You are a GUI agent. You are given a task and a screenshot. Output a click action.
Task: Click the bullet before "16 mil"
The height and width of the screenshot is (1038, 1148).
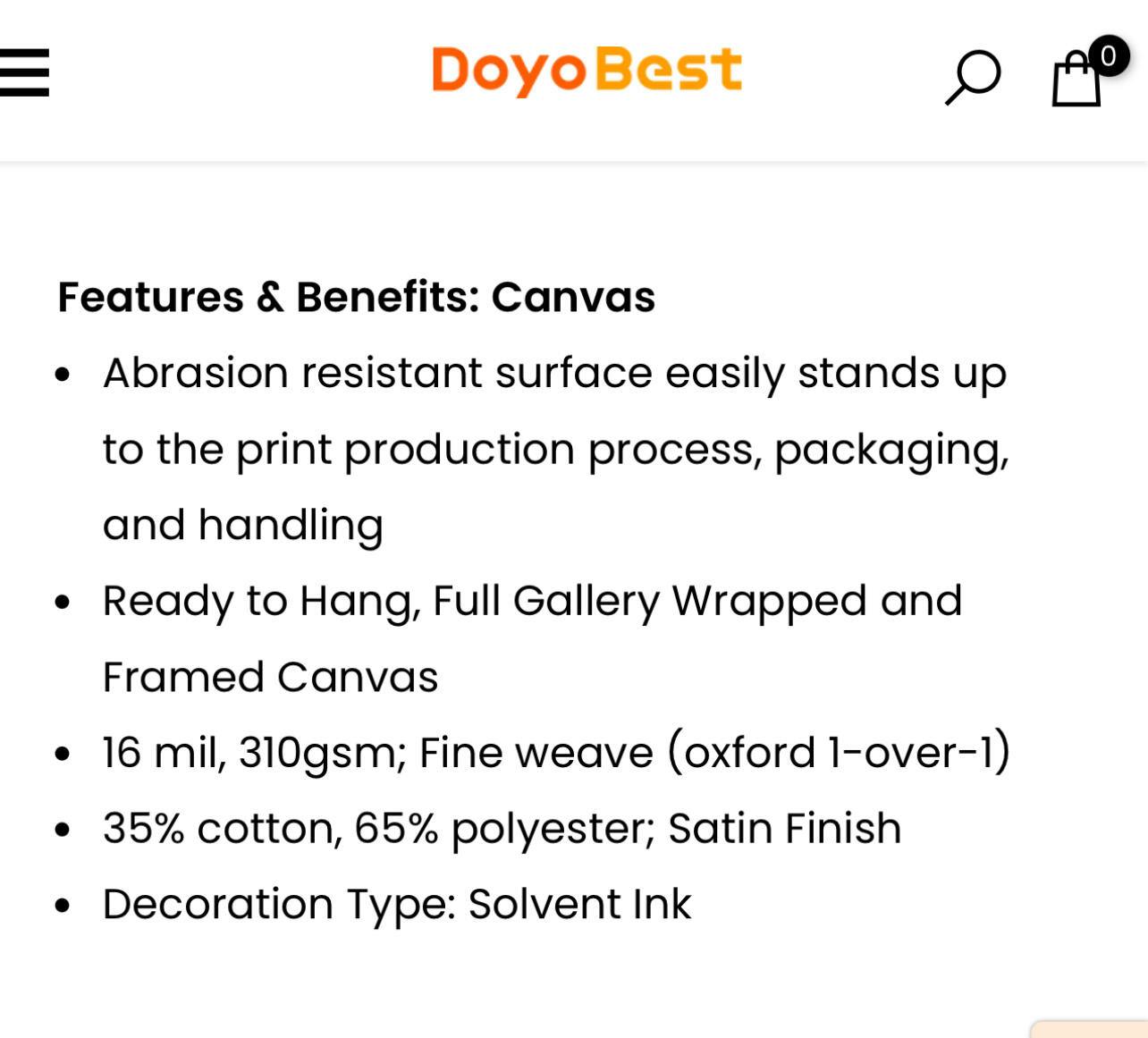point(62,755)
